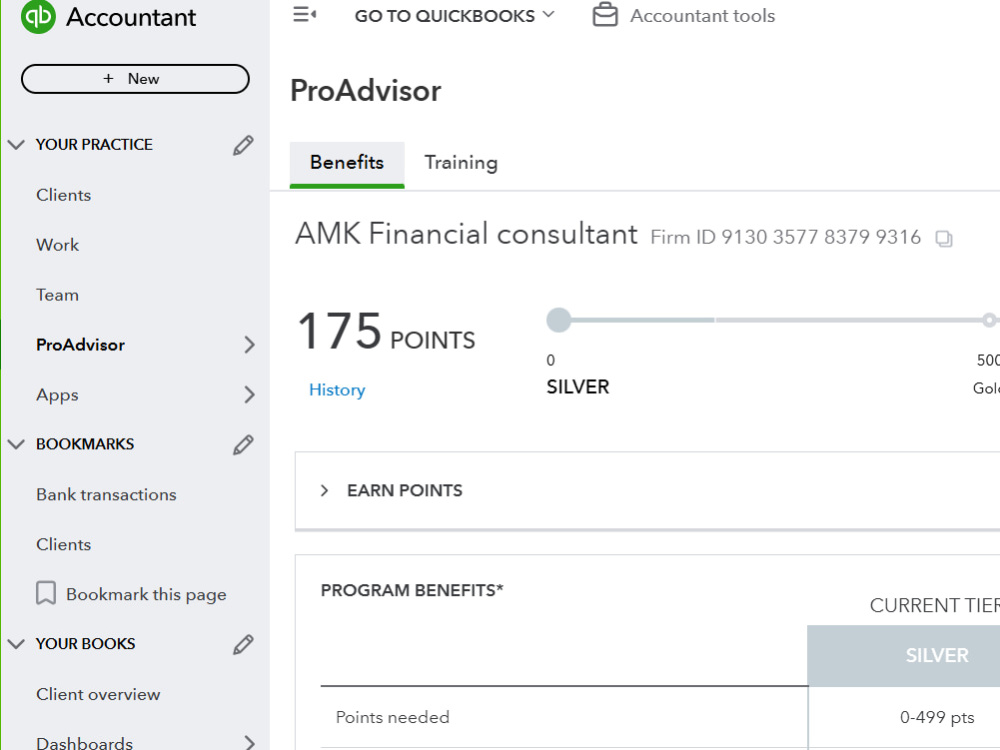This screenshot has height=750, width=1000.
Task: Edit Your Practice section with pencil icon
Action: 243,145
